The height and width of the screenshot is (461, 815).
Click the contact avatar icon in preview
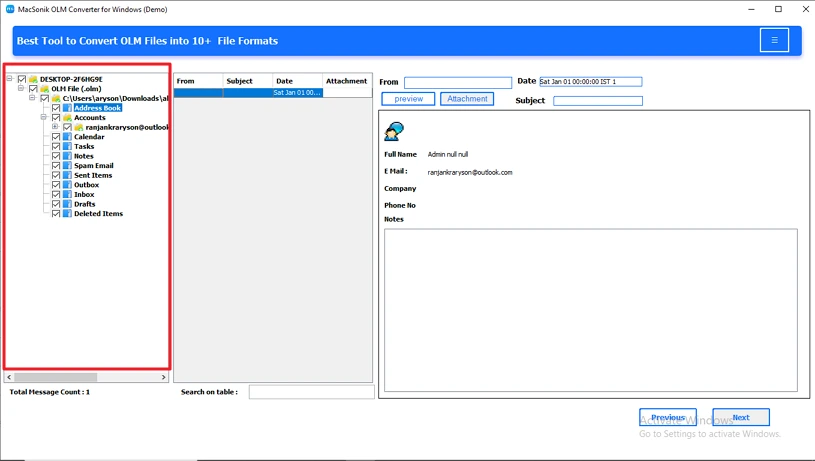(x=394, y=131)
